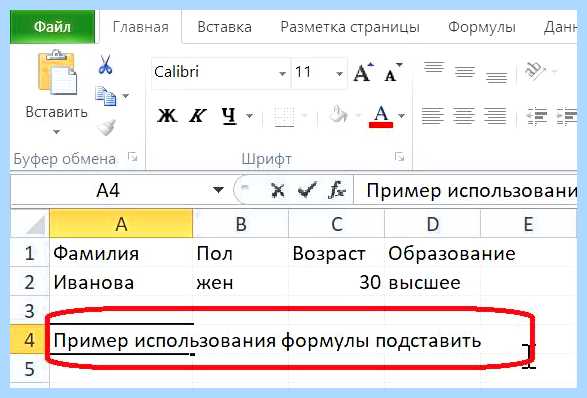Select column C header
This screenshot has height=398, width=587.
coord(337,224)
